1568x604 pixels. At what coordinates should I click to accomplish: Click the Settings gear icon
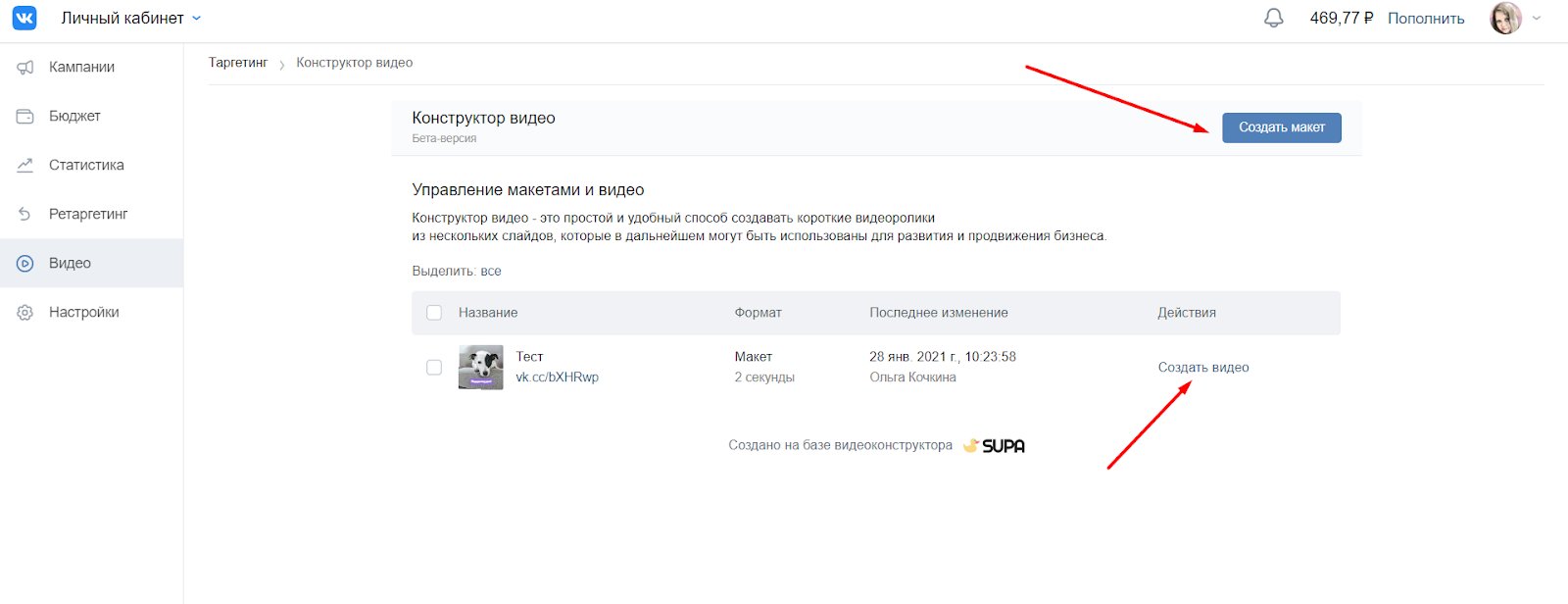pos(25,313)
